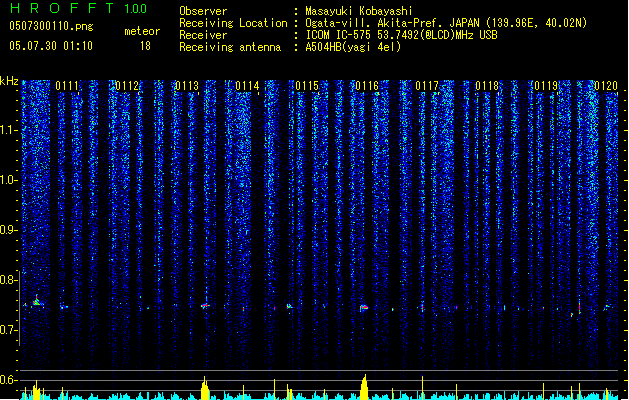Click time marker 0117
This screenshot has height=400, width=629.
pos(427,86)
